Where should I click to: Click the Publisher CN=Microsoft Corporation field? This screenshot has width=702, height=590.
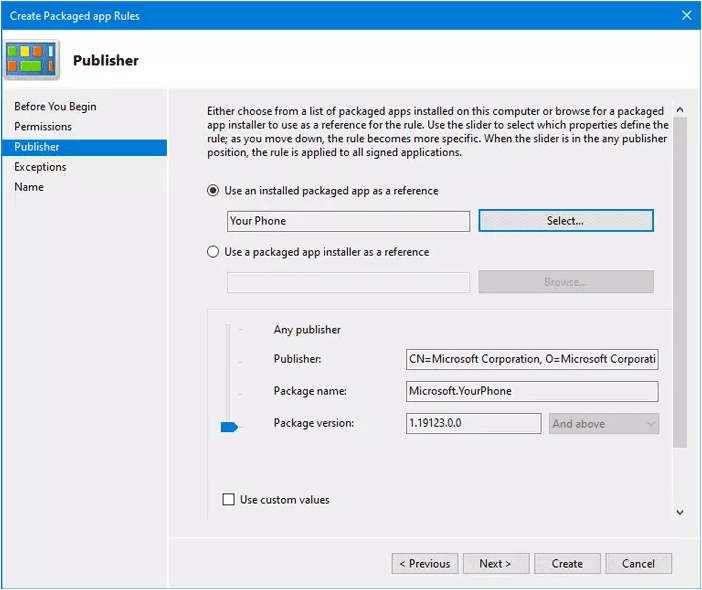(532, 359)
